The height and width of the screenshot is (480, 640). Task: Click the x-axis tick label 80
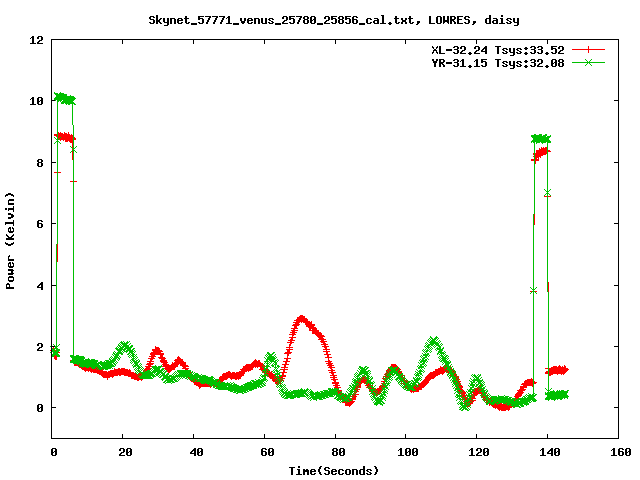338,452
